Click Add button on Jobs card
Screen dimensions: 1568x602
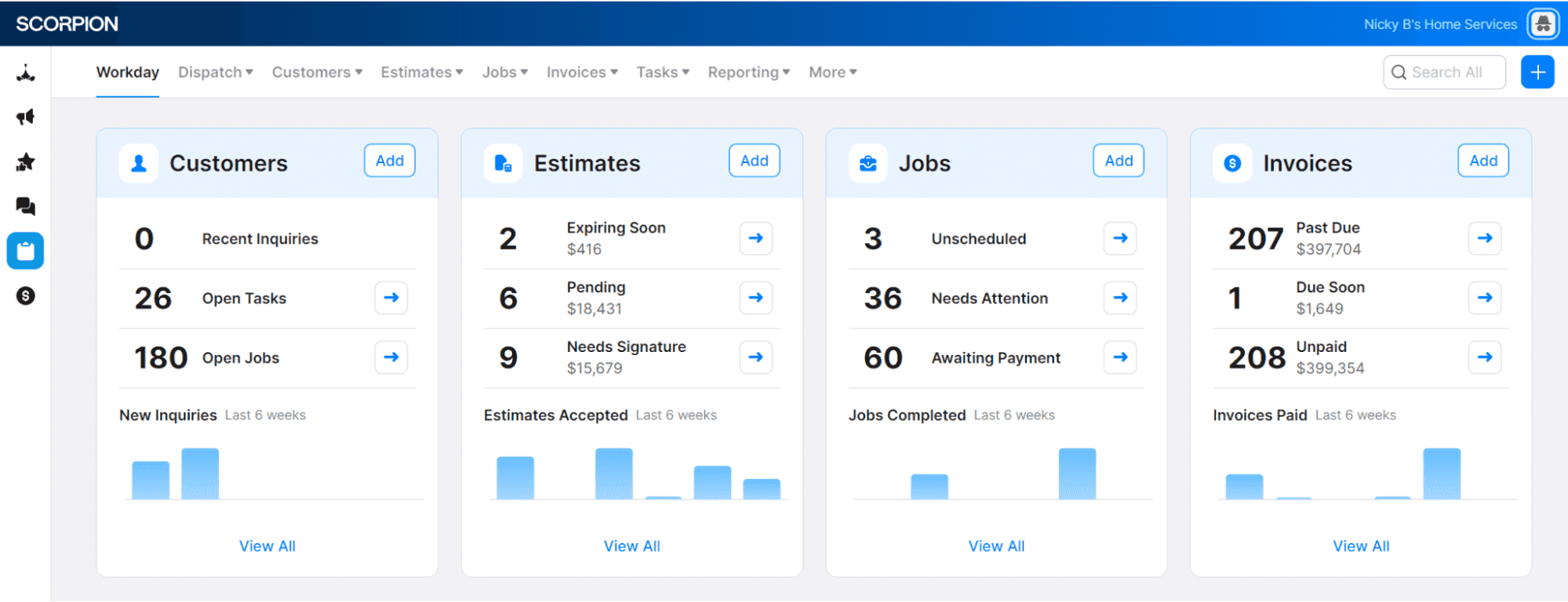[x=1118, y=161]
